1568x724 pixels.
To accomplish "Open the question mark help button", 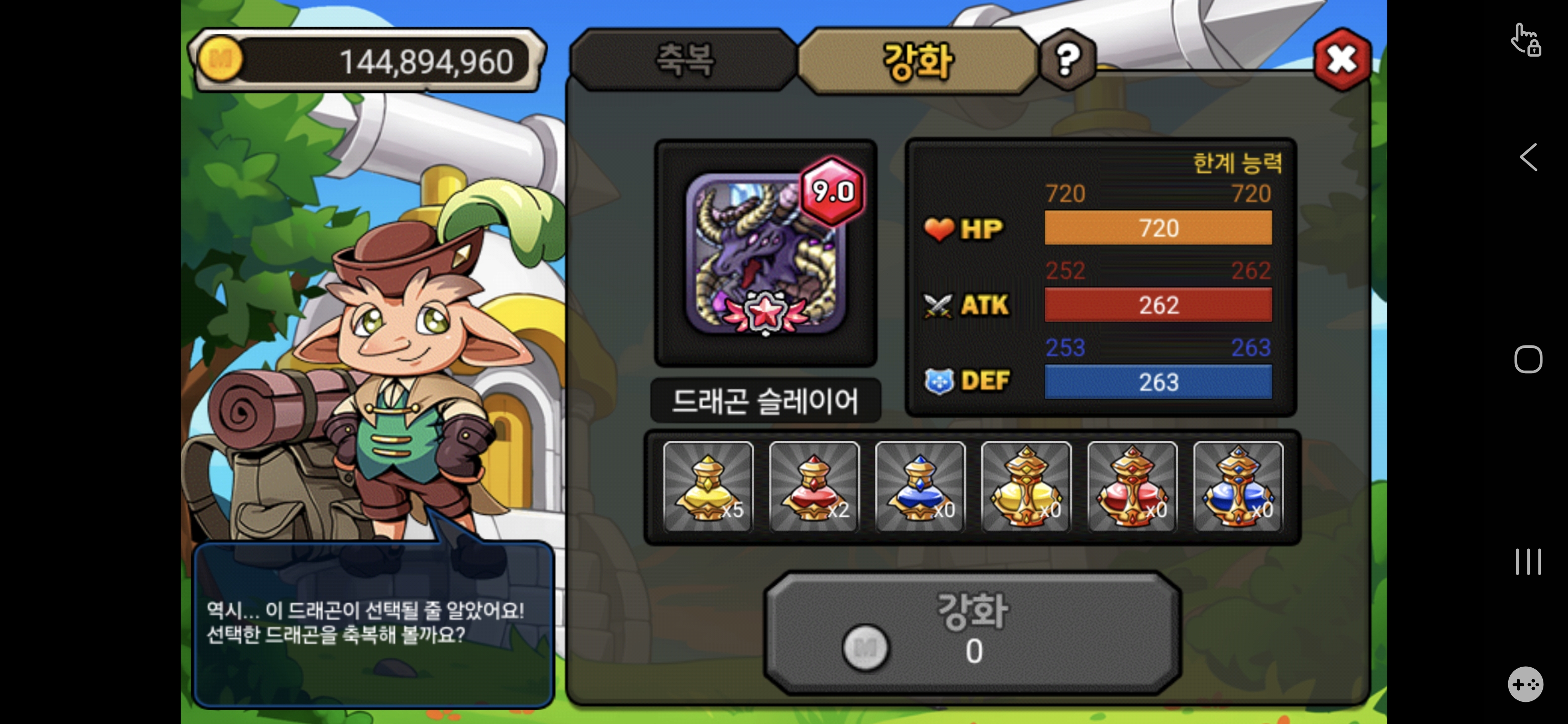I will point(1067,60).
